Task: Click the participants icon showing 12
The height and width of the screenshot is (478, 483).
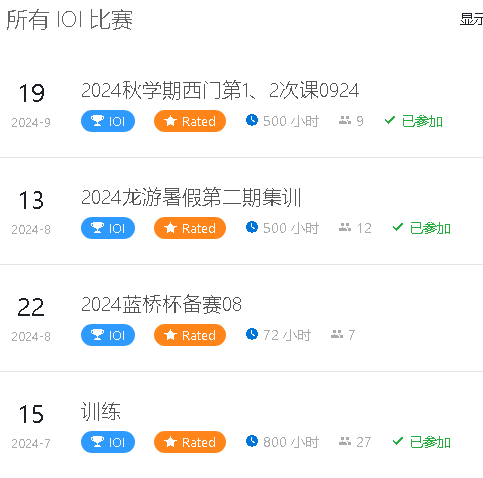Action: coord(345,227)
